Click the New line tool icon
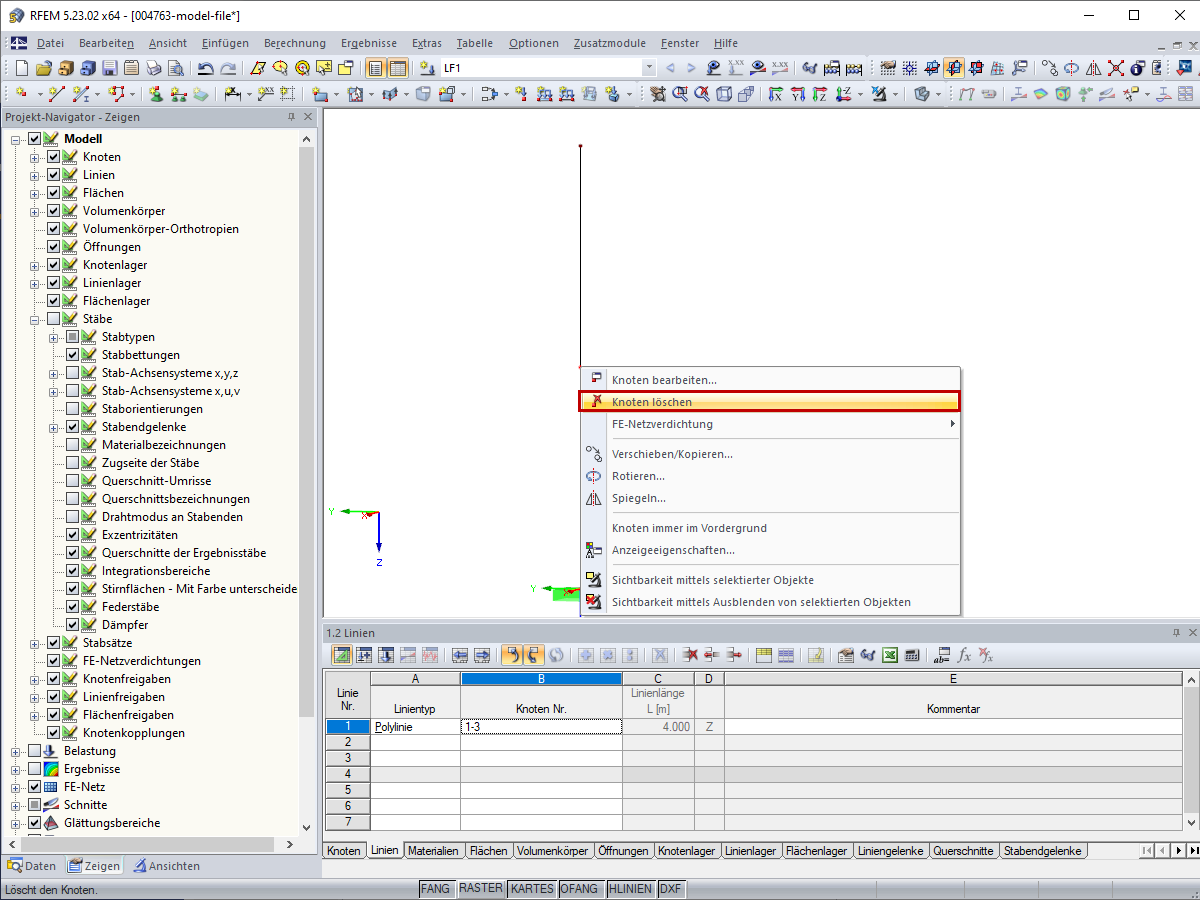 [56, 94]
